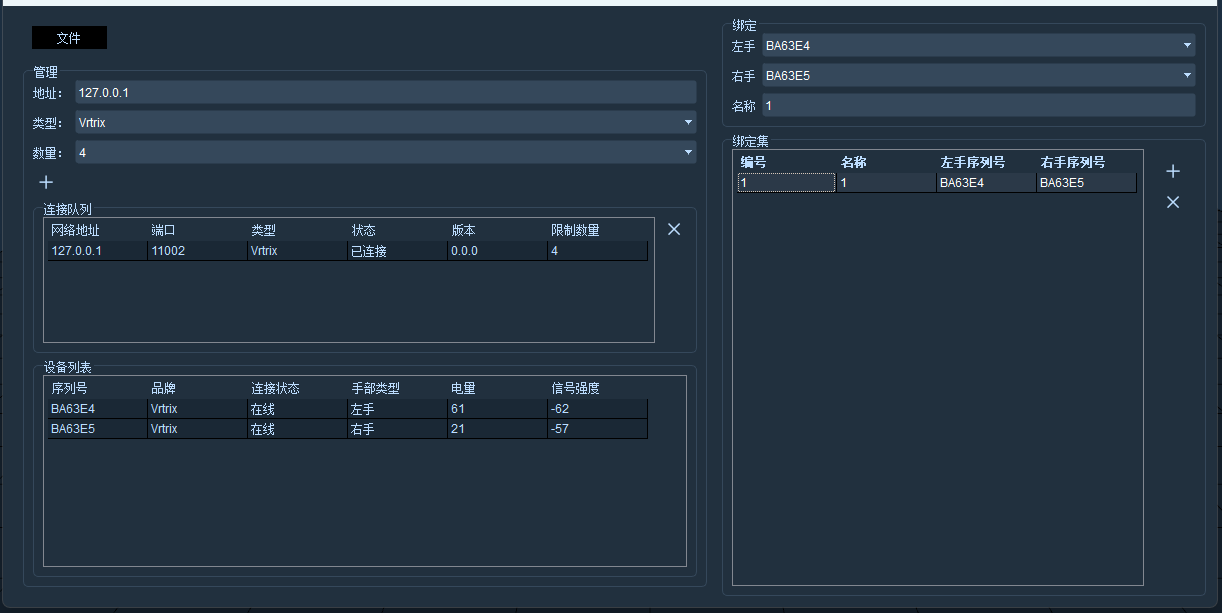Click signal strength value -57
The image size is (1222, 613).
click(x=597, y=429)
